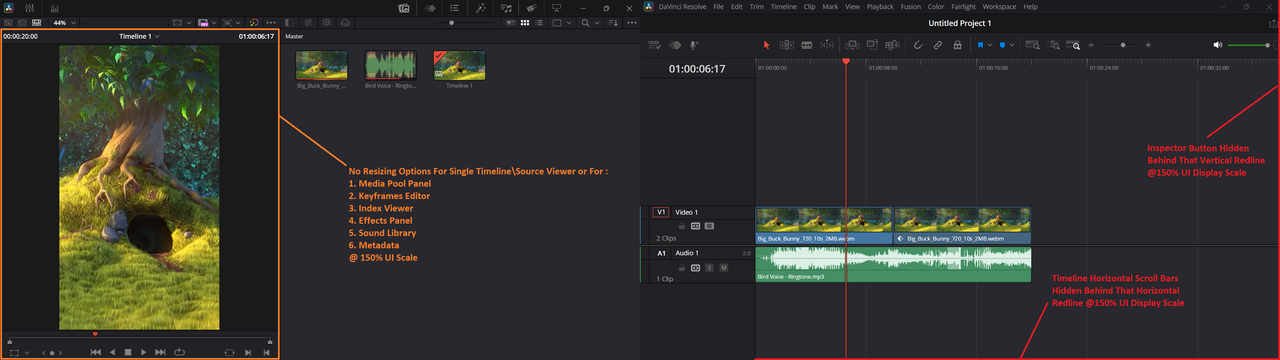Toggle Mute button on Audio 1 track

724,267
